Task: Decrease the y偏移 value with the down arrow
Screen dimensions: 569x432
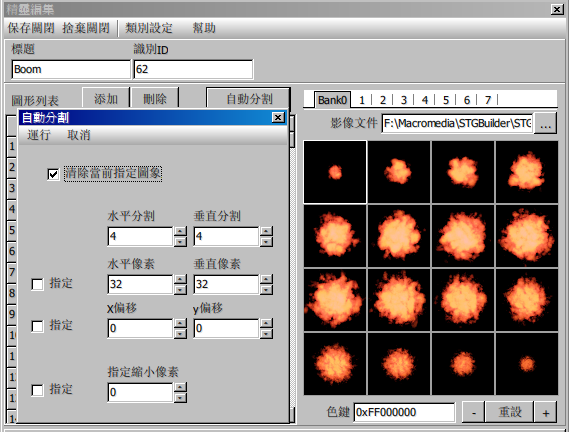Action: (266, 334)
